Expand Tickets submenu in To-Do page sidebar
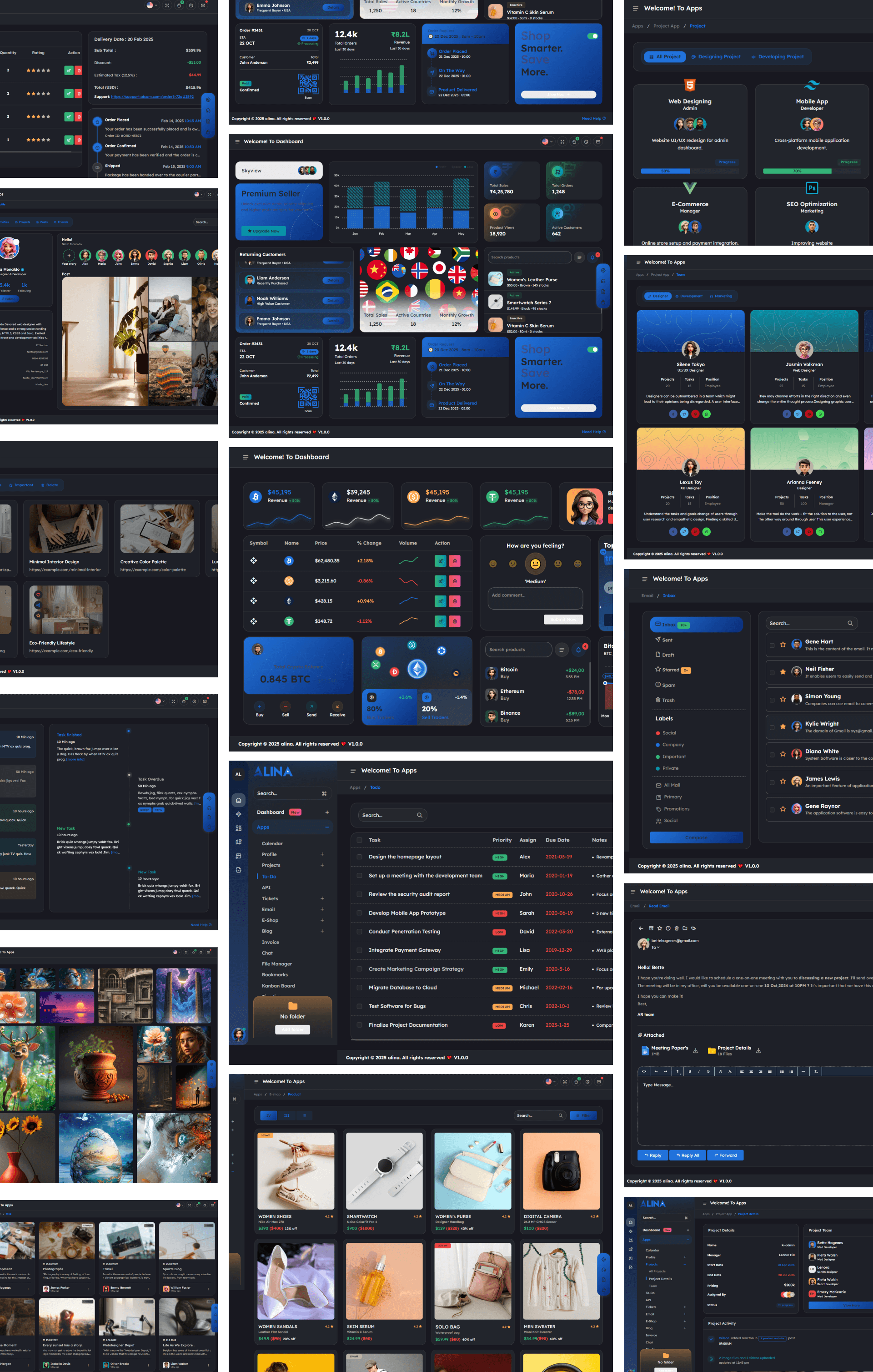Screen dimensions: 873x1372 tap(322, 898)
